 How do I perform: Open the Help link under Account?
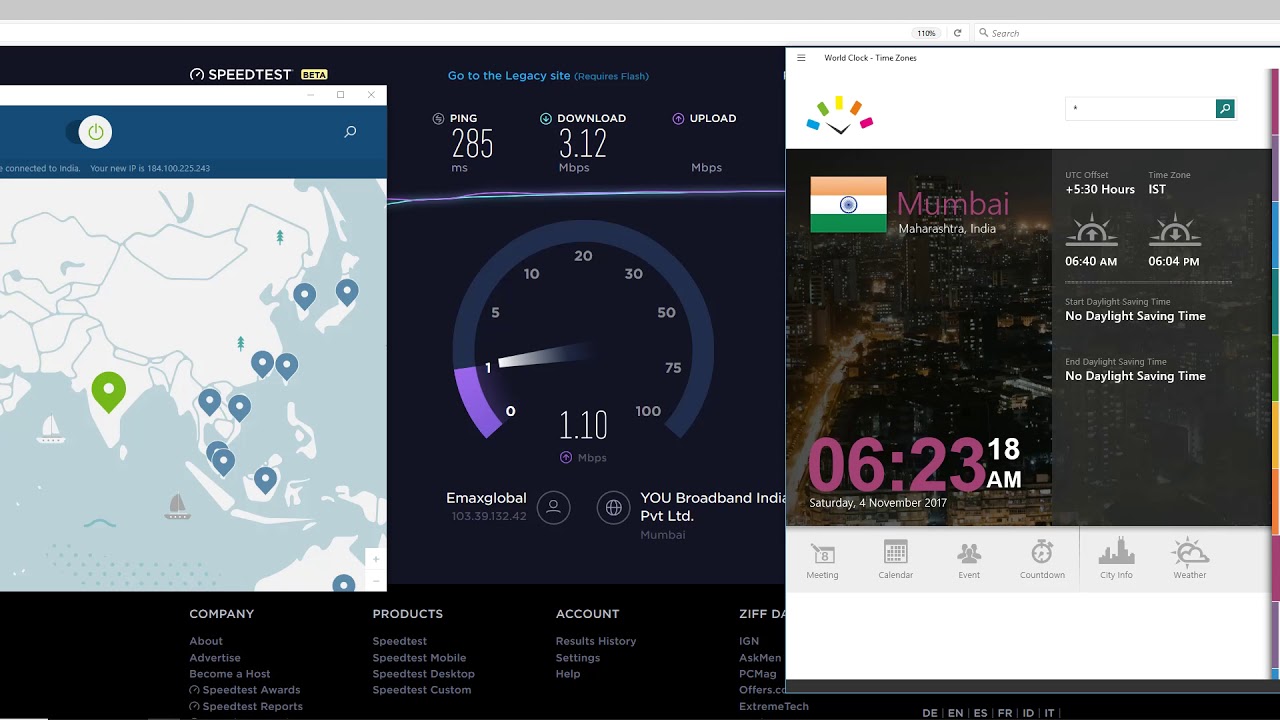568,674
